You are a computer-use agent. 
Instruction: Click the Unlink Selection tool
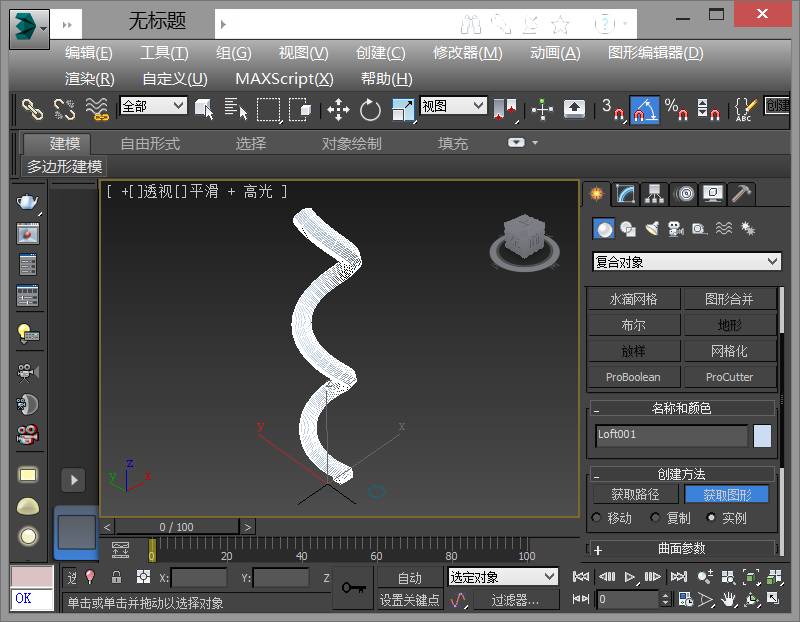pyautogui.click(x=65, y=109)
